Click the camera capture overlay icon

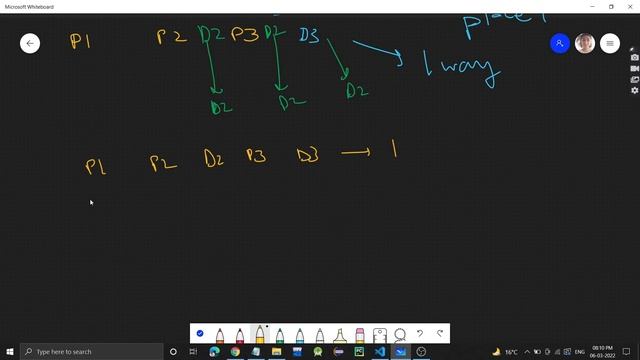[x=635, y=58]
